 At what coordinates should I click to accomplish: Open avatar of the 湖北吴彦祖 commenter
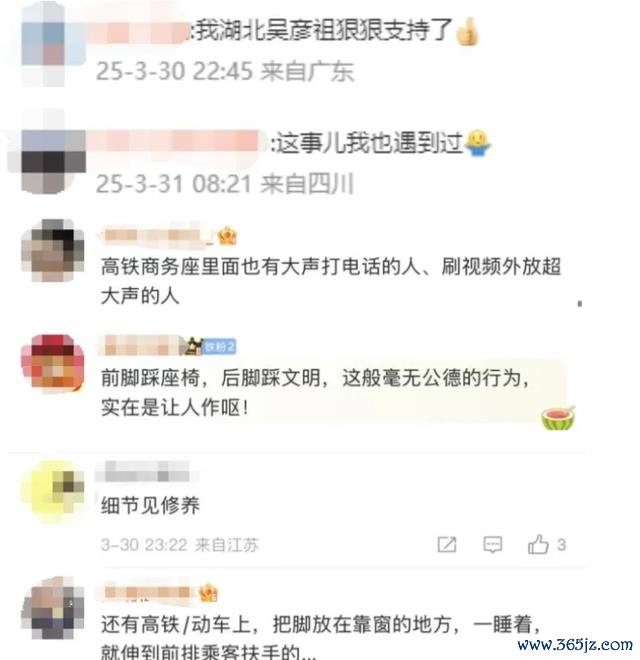(53, 45)
